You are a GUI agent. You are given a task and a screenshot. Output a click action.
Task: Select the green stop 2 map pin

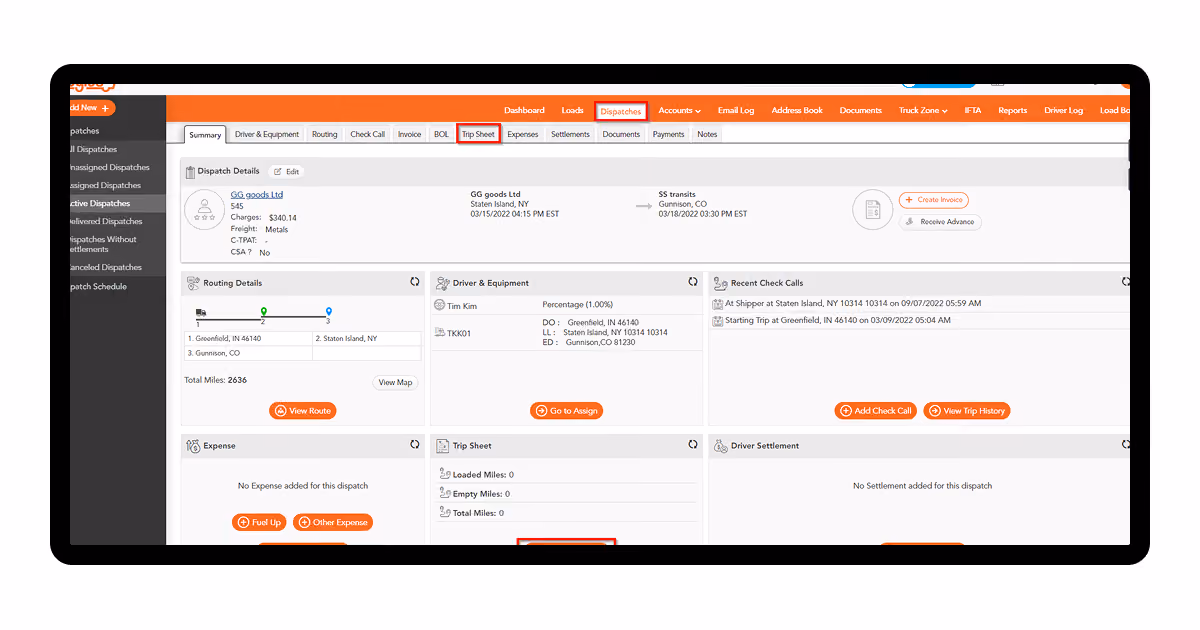pos(263,312)
